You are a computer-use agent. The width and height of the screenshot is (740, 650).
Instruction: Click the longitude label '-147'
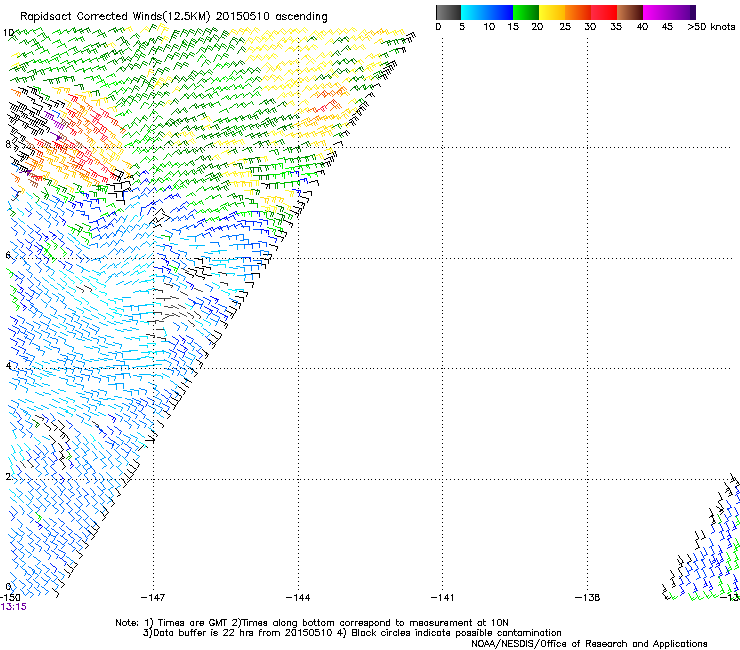click(153, 598)
